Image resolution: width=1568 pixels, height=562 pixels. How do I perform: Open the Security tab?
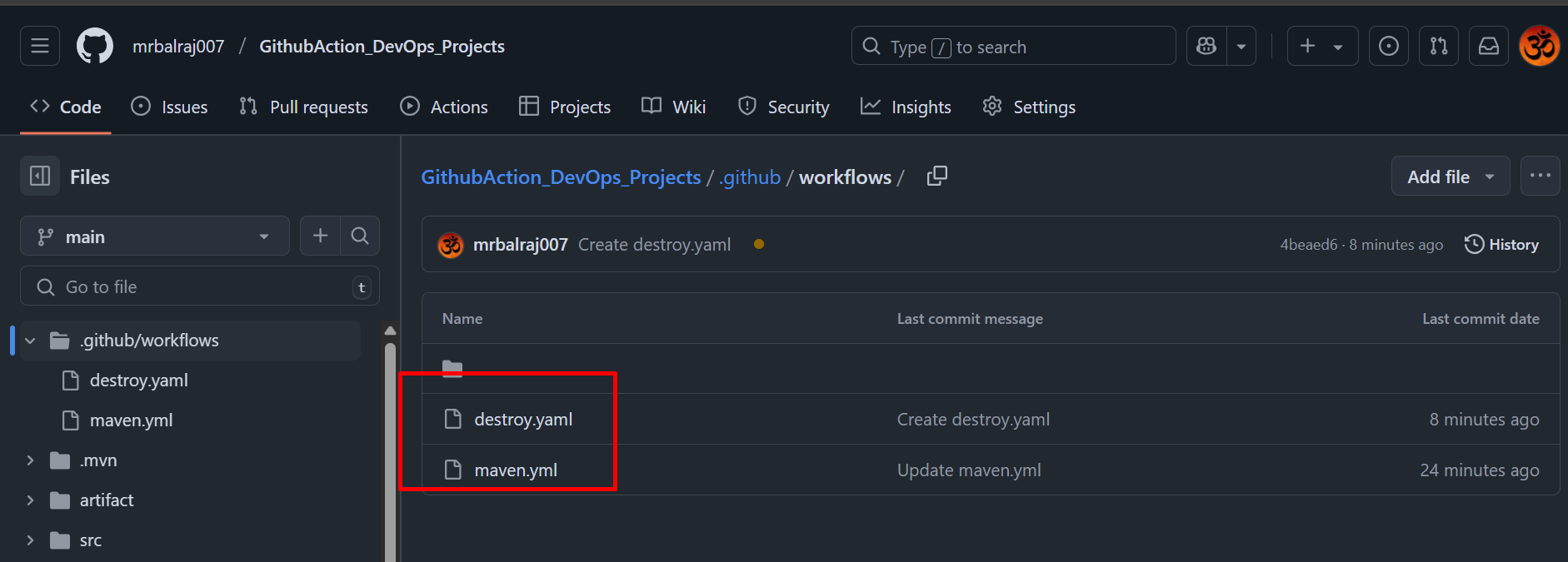(x=784, y=107)
